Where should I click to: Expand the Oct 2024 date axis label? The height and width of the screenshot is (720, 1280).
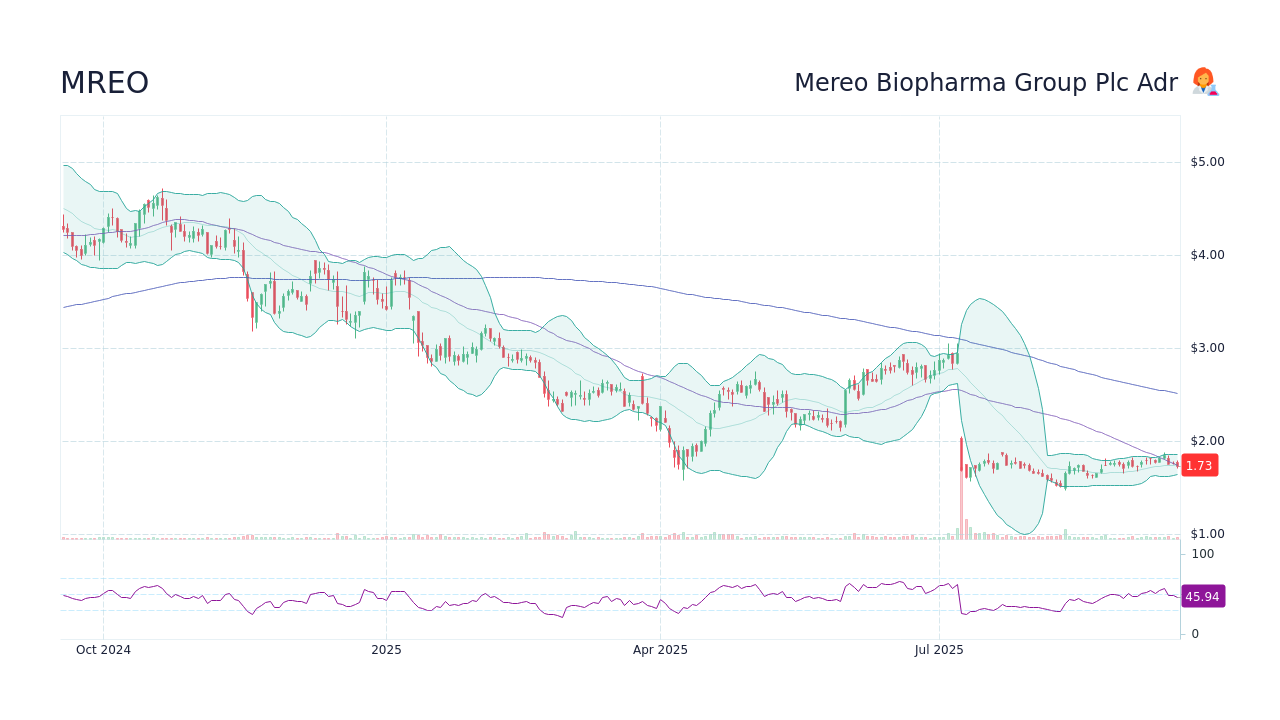(x=103, y=650)
